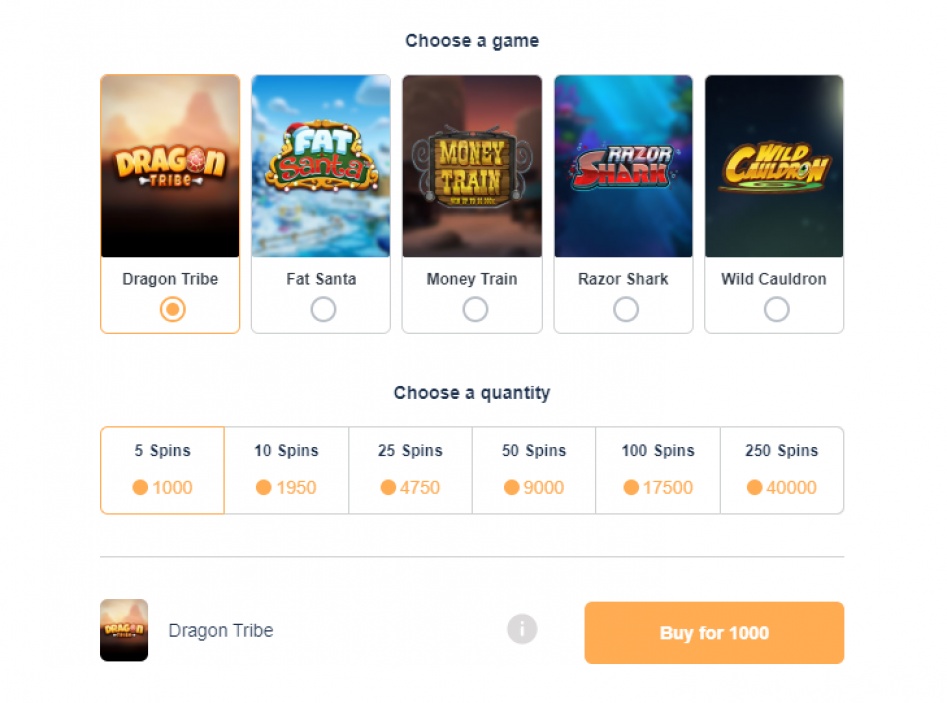Choose the 5 Spins quantity option
This screenshot has height=703, width=947.
(162, 470)
